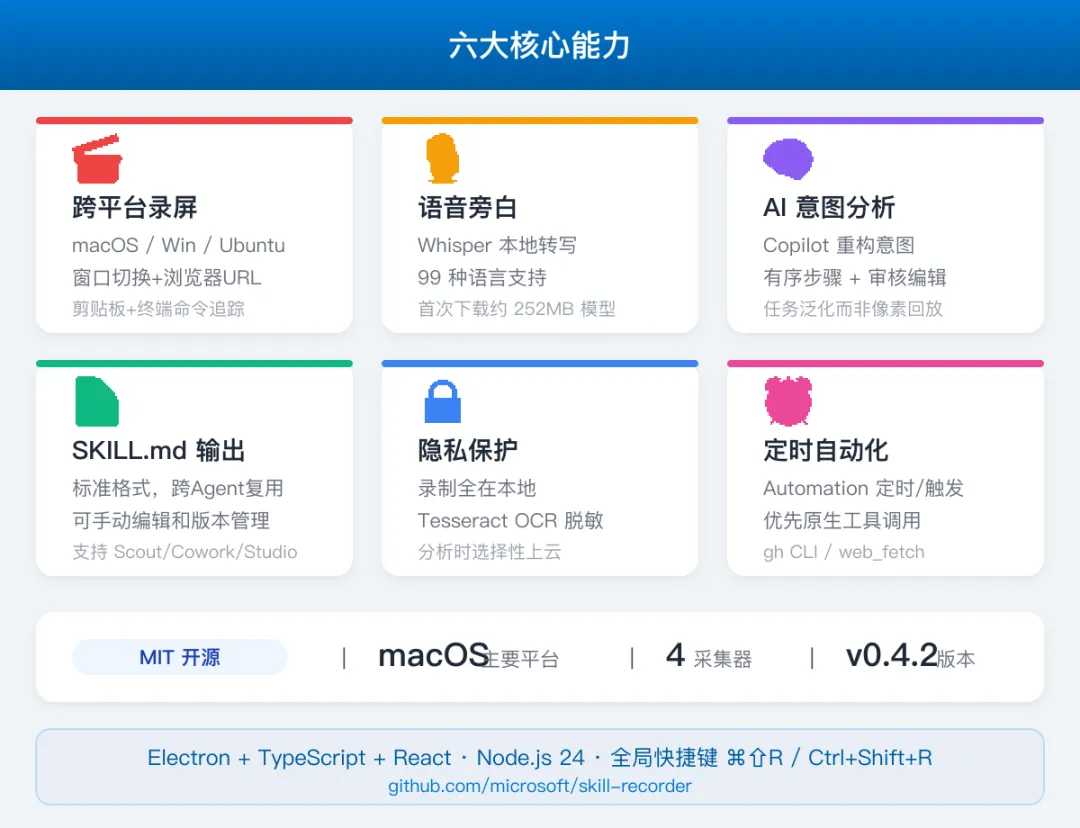Click the red clapperboard screen recording icon

[97, 158]
